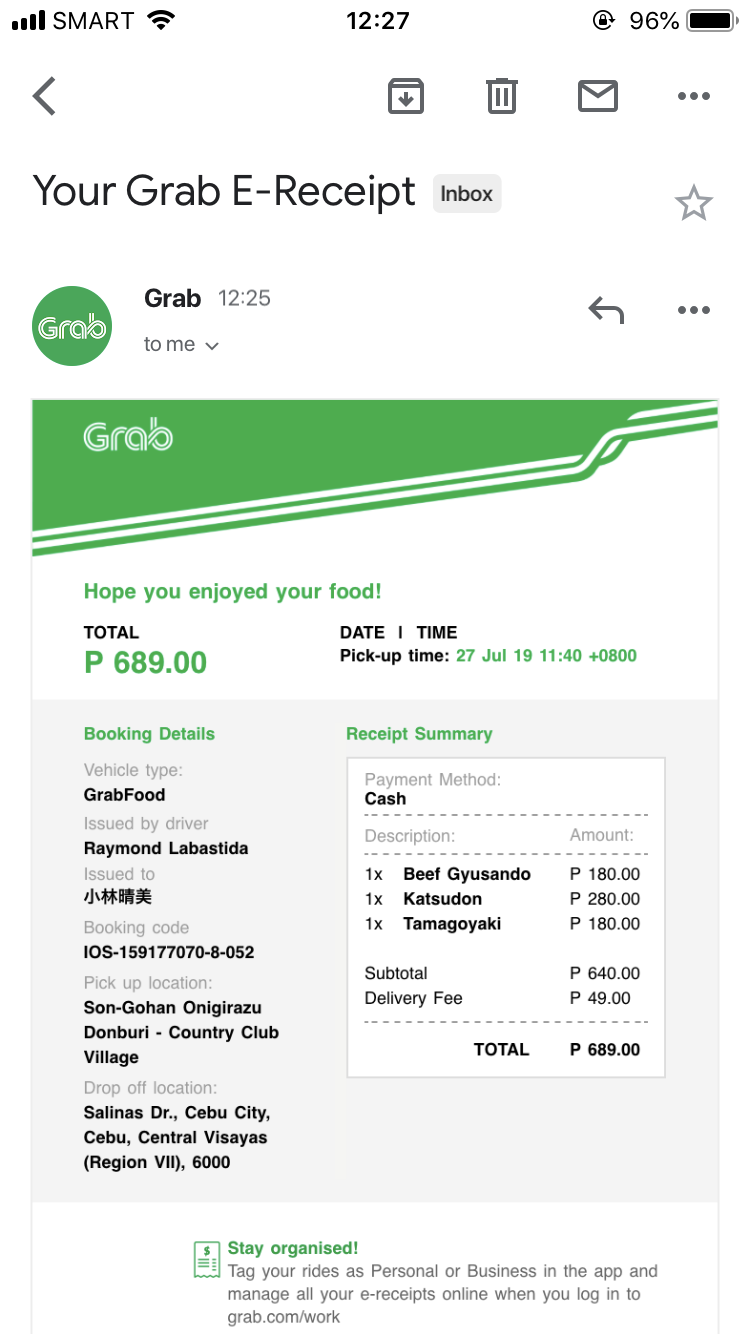The height and width of the screenshot is (1334, 750).
Task: Tap the pick-up time 27 Jul 19 11:40
Action: click(546, 656)
